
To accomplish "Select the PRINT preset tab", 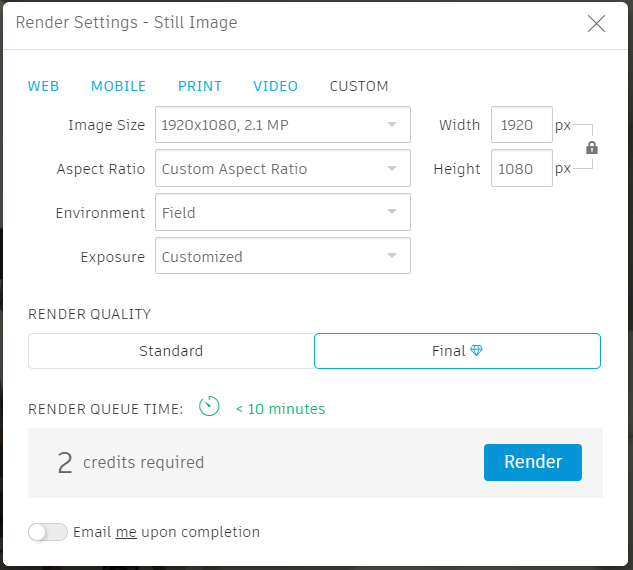I will (x=200, y=86).
